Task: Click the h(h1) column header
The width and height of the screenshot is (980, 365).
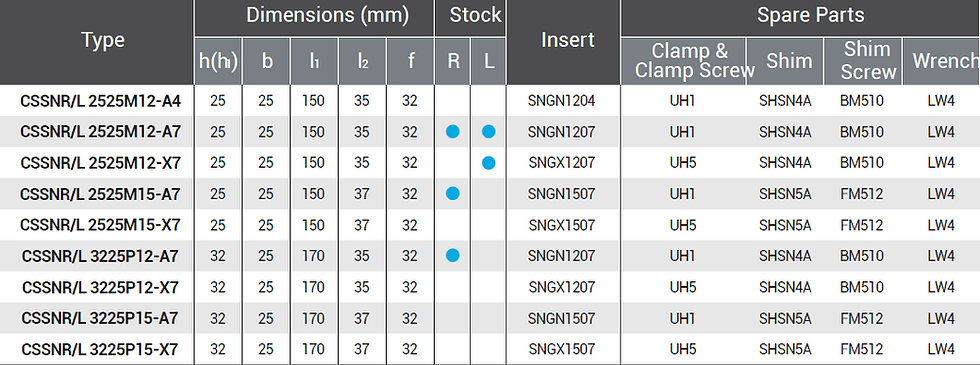Action: click(218, 61)
